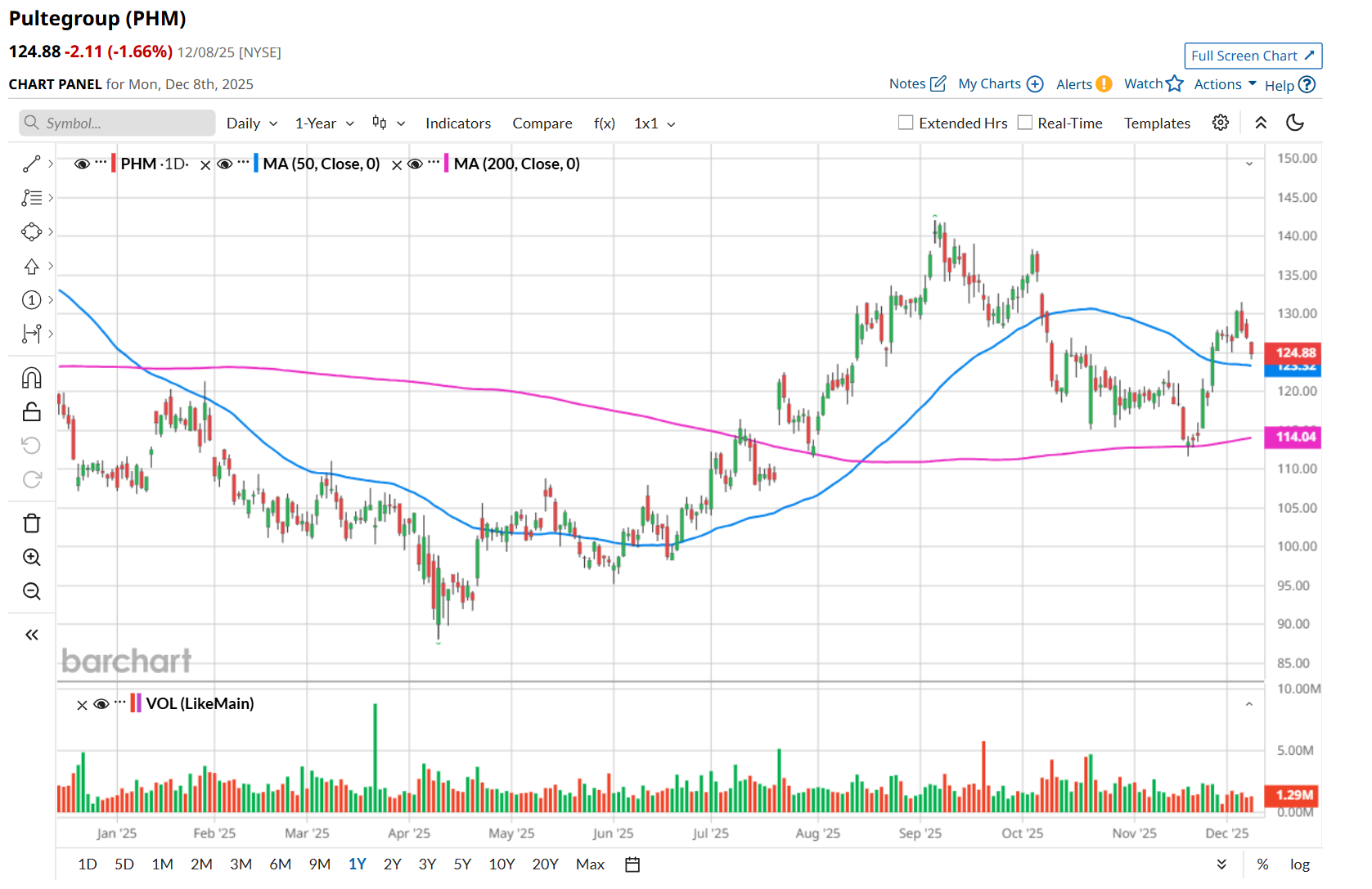Open the calendar date range picker

[632, 864]
